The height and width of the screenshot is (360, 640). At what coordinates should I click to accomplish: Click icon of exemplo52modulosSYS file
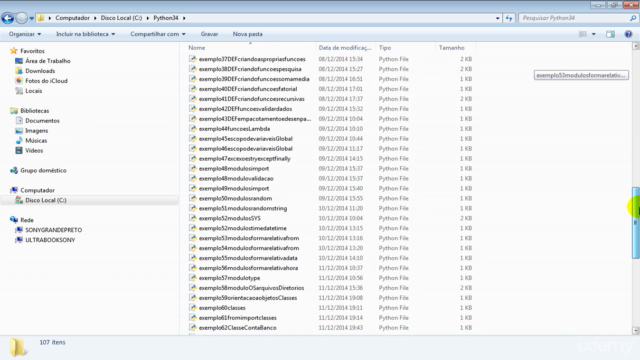[x=193, y=218]
